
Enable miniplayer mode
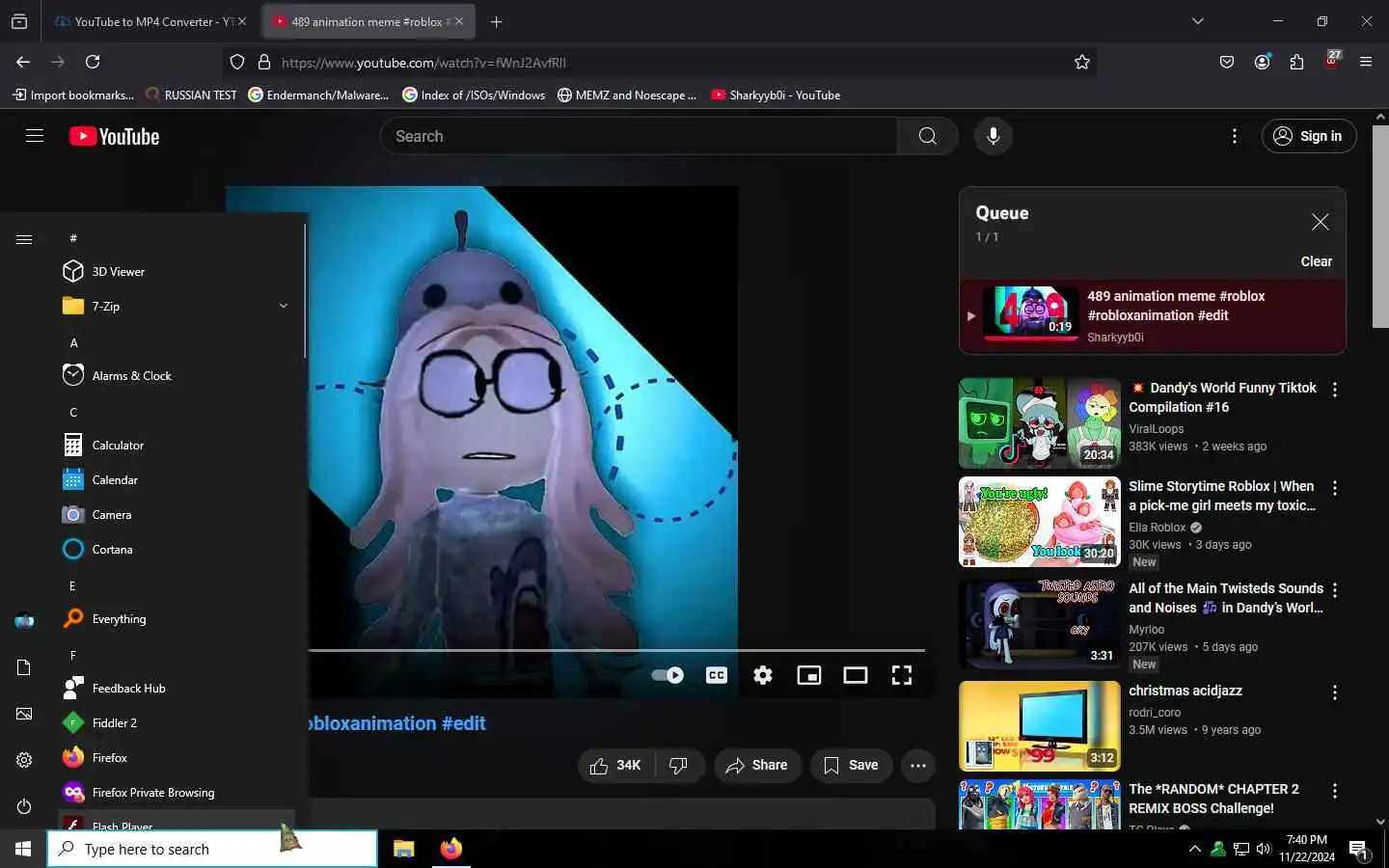point(809,675)
